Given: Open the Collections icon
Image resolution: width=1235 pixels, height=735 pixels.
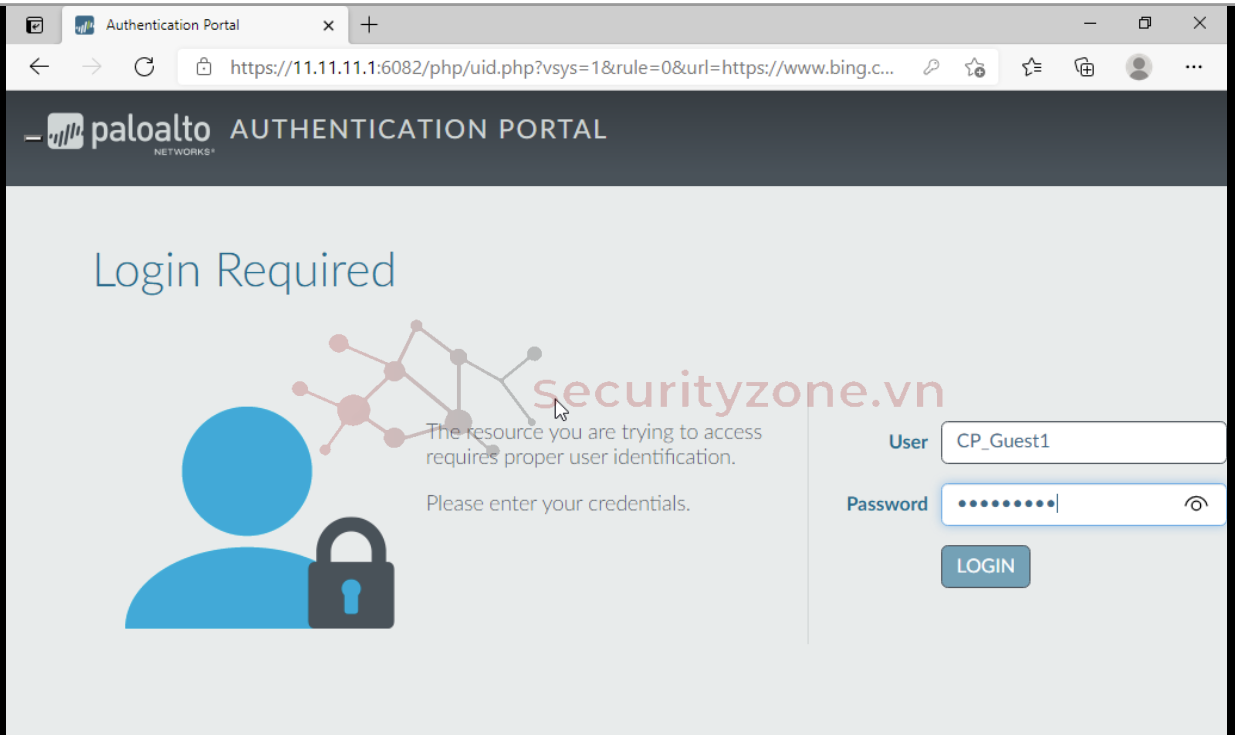Looking at the screenshot, I should pyautogui.click(x=1084, y=67).
